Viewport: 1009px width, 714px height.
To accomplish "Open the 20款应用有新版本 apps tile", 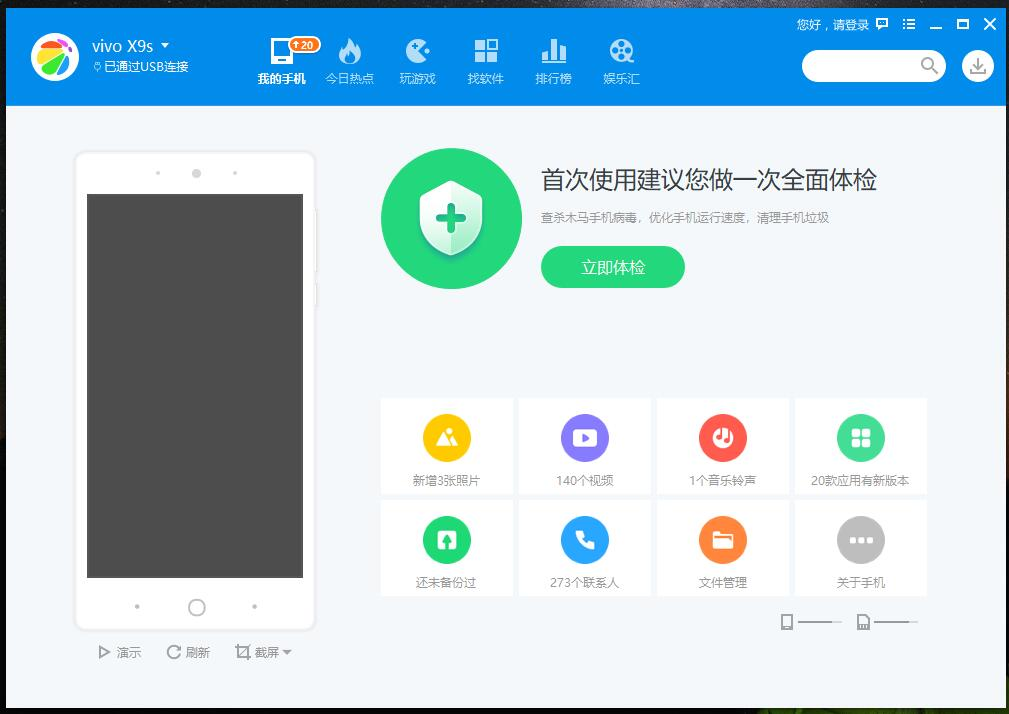I will click(861, 446).
